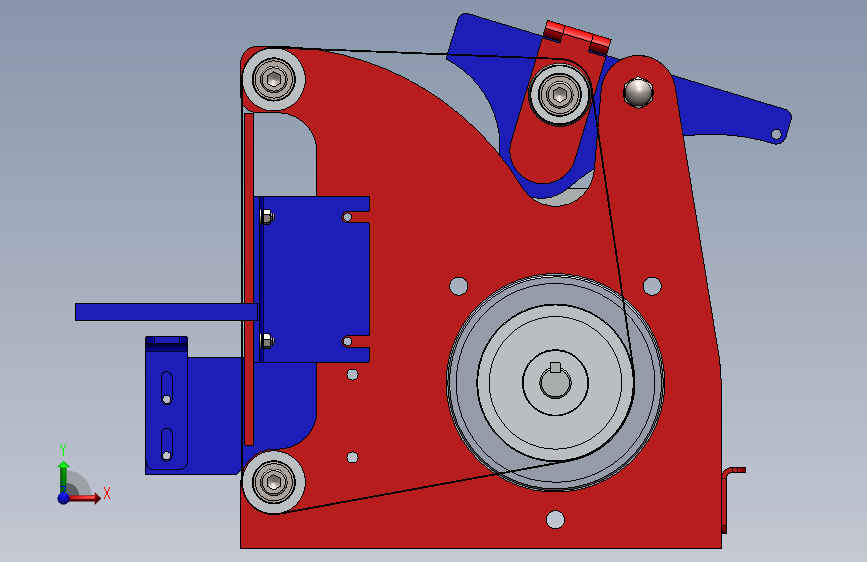Select the red hinge block at the top
The image size is (867, 562).
tap(577, 37)
